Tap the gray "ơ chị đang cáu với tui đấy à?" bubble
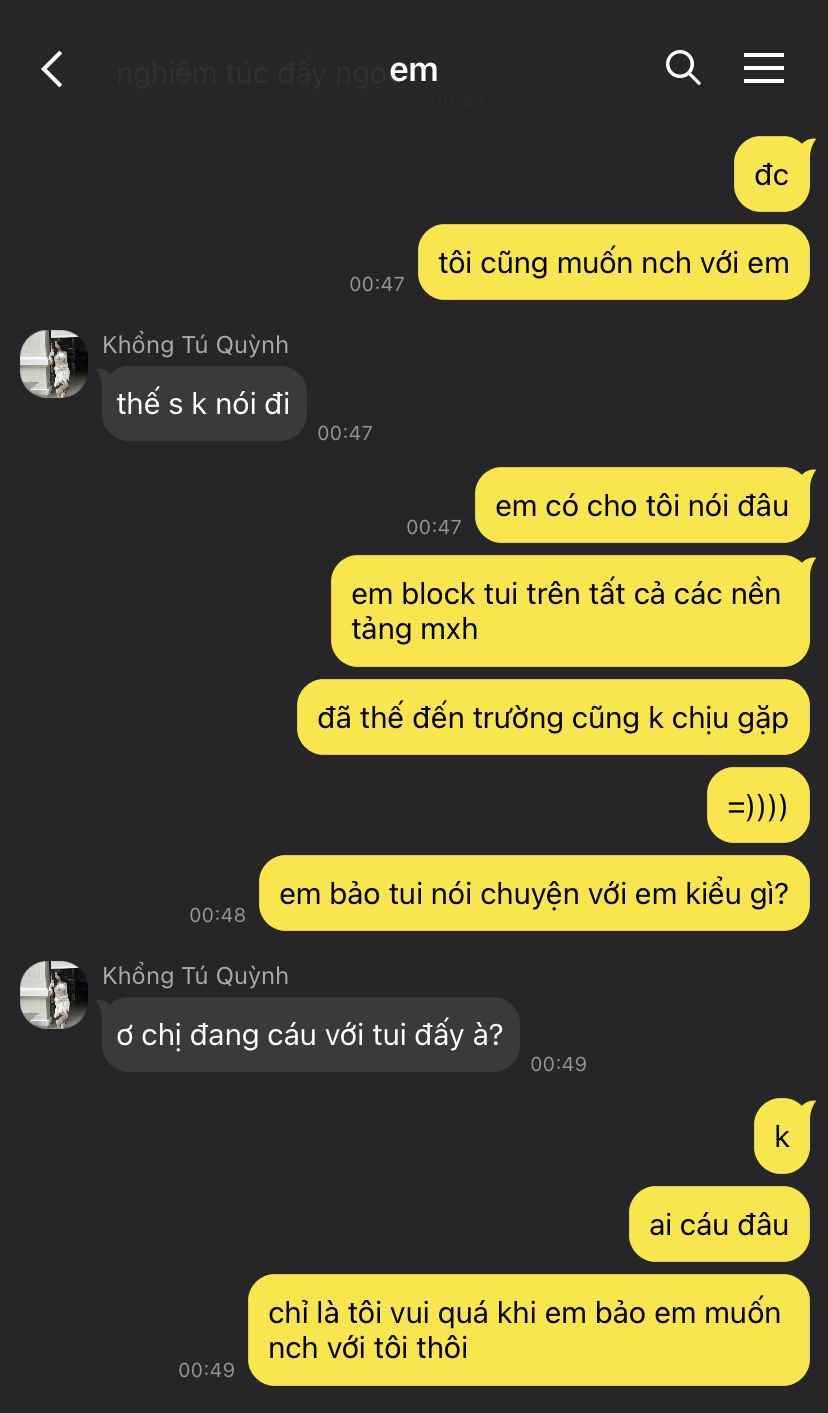Viewport: 828px width, 1413px height. 310,1034
